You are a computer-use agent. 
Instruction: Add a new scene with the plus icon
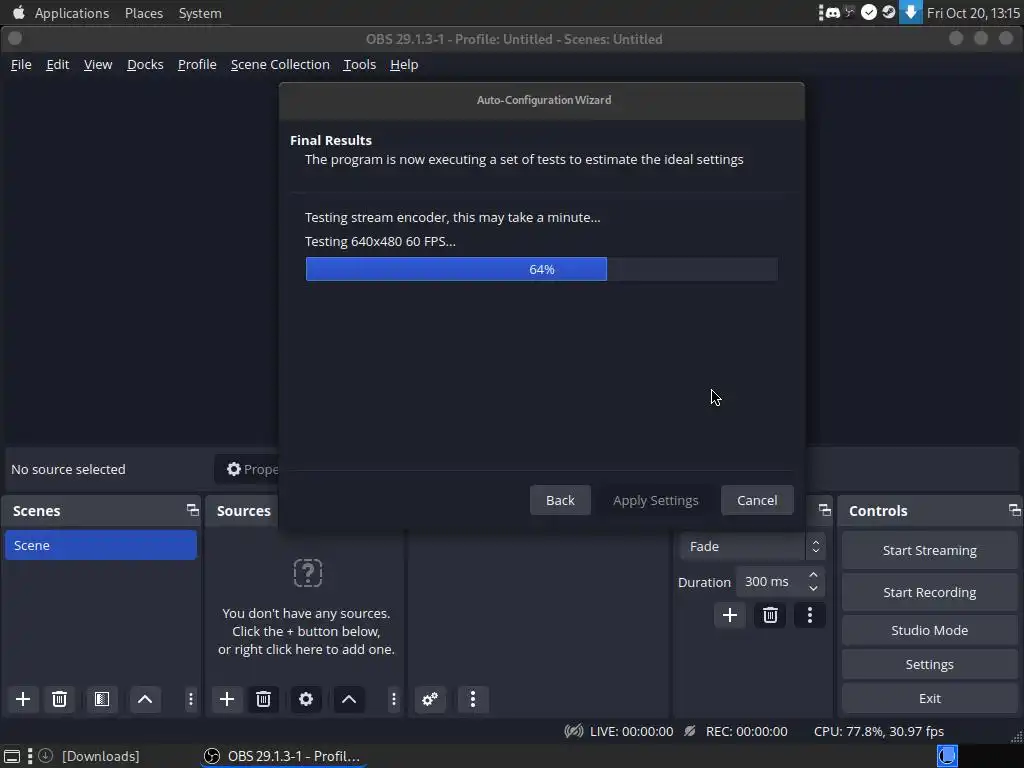pyautogui.click(x=23, y=699)
